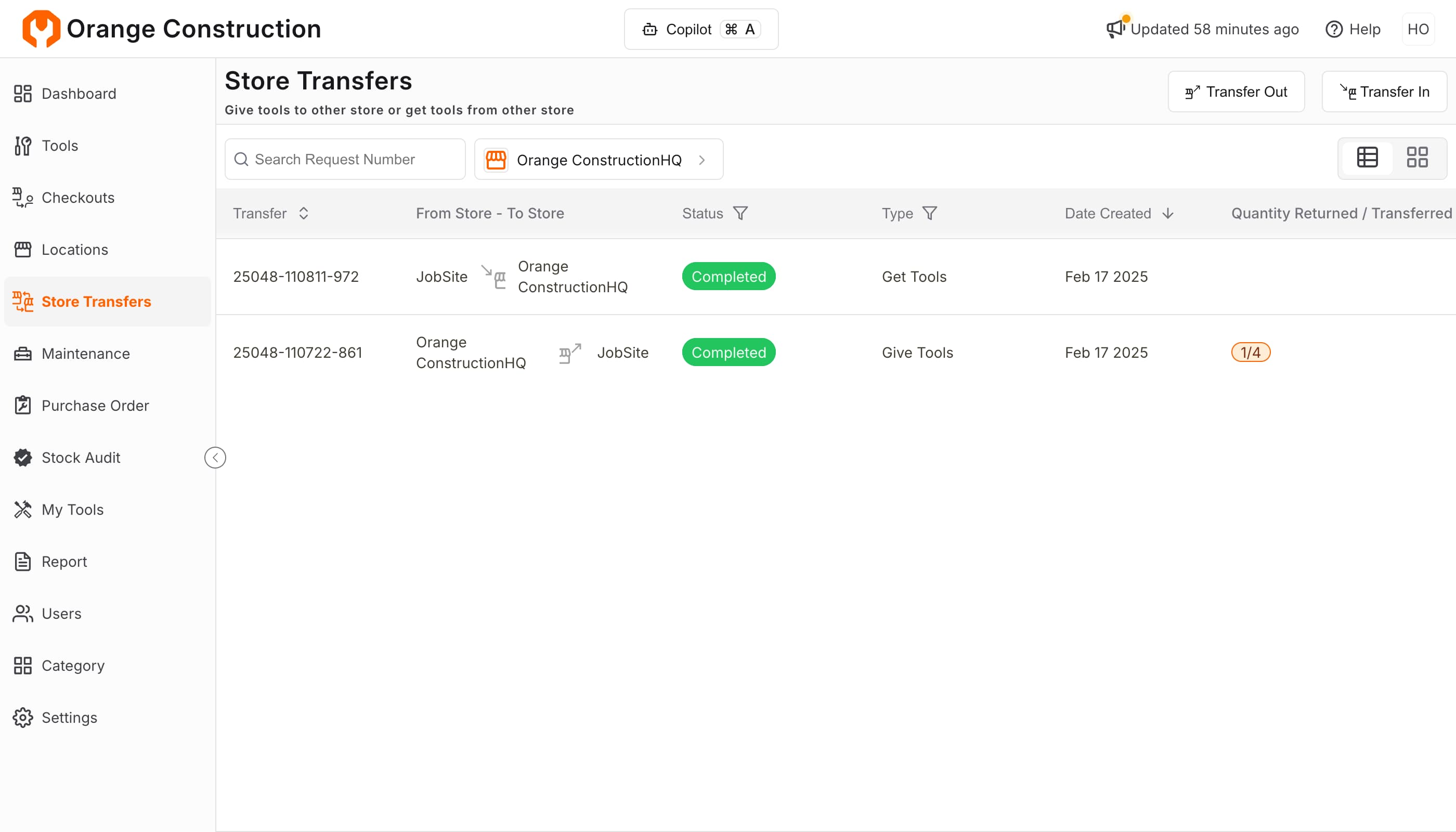Image resolution: width=1456 pixels, height=832 pixels.
Task: Click the Transfer Out button
Action: tap(1236, 92)
